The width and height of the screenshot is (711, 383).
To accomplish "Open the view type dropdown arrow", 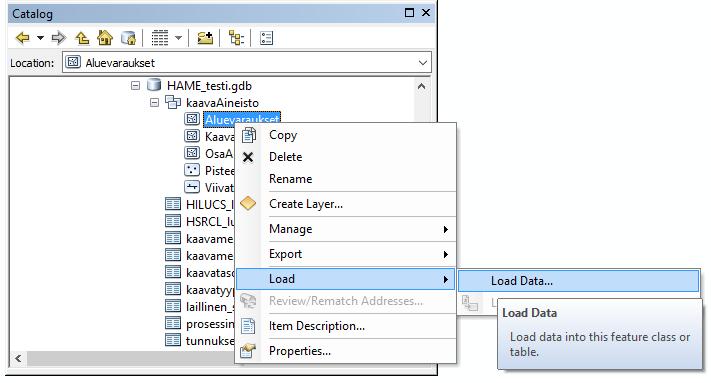I will pyautogui.click(x=178, y=38).
